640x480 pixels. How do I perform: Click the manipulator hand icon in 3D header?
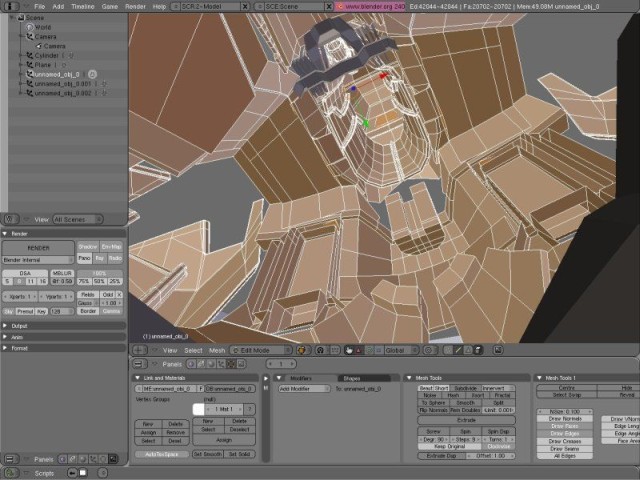(x=350, y=350)
